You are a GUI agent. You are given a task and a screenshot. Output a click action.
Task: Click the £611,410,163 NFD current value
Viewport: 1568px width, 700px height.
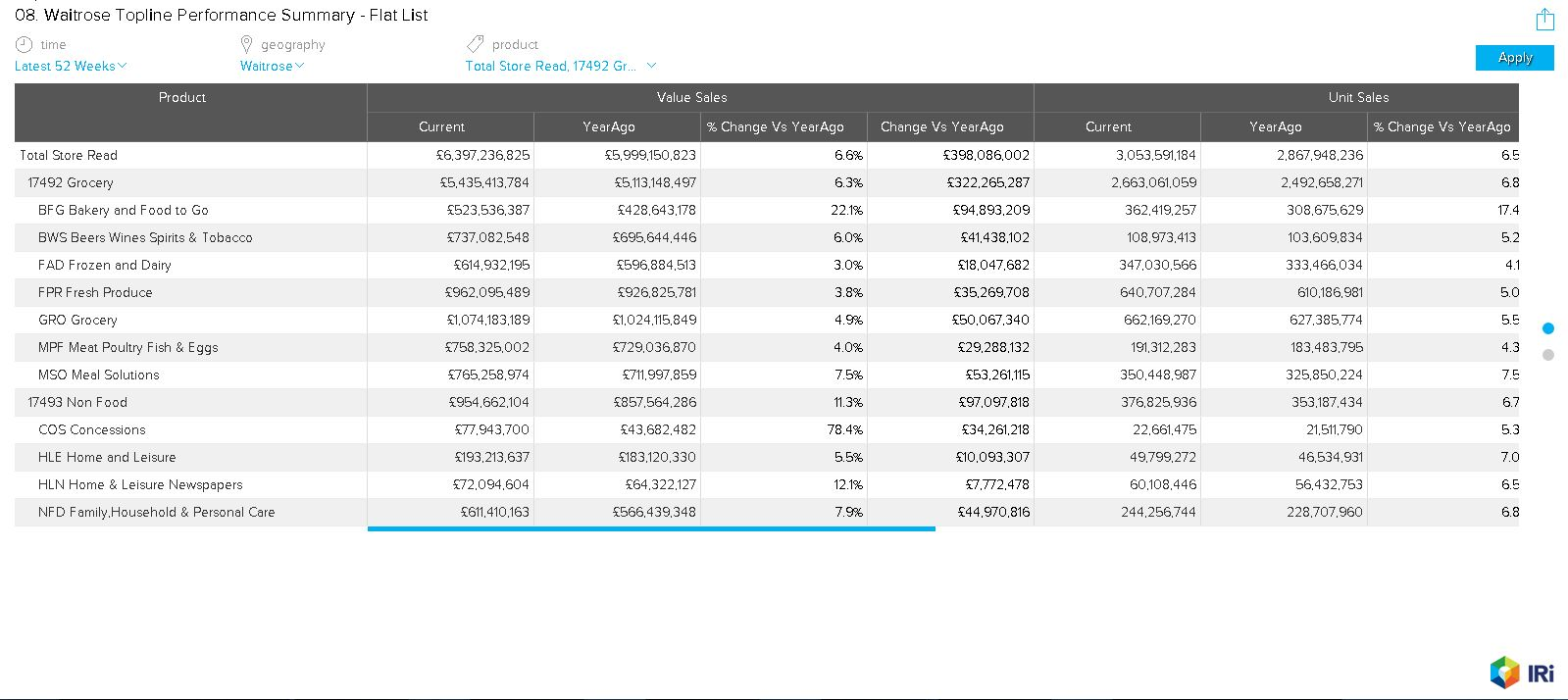pos(450,512)
